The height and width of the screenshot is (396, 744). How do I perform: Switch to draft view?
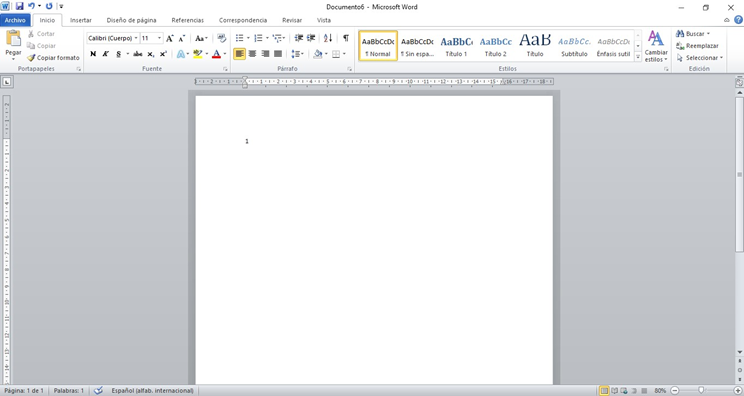coord(644,391)
